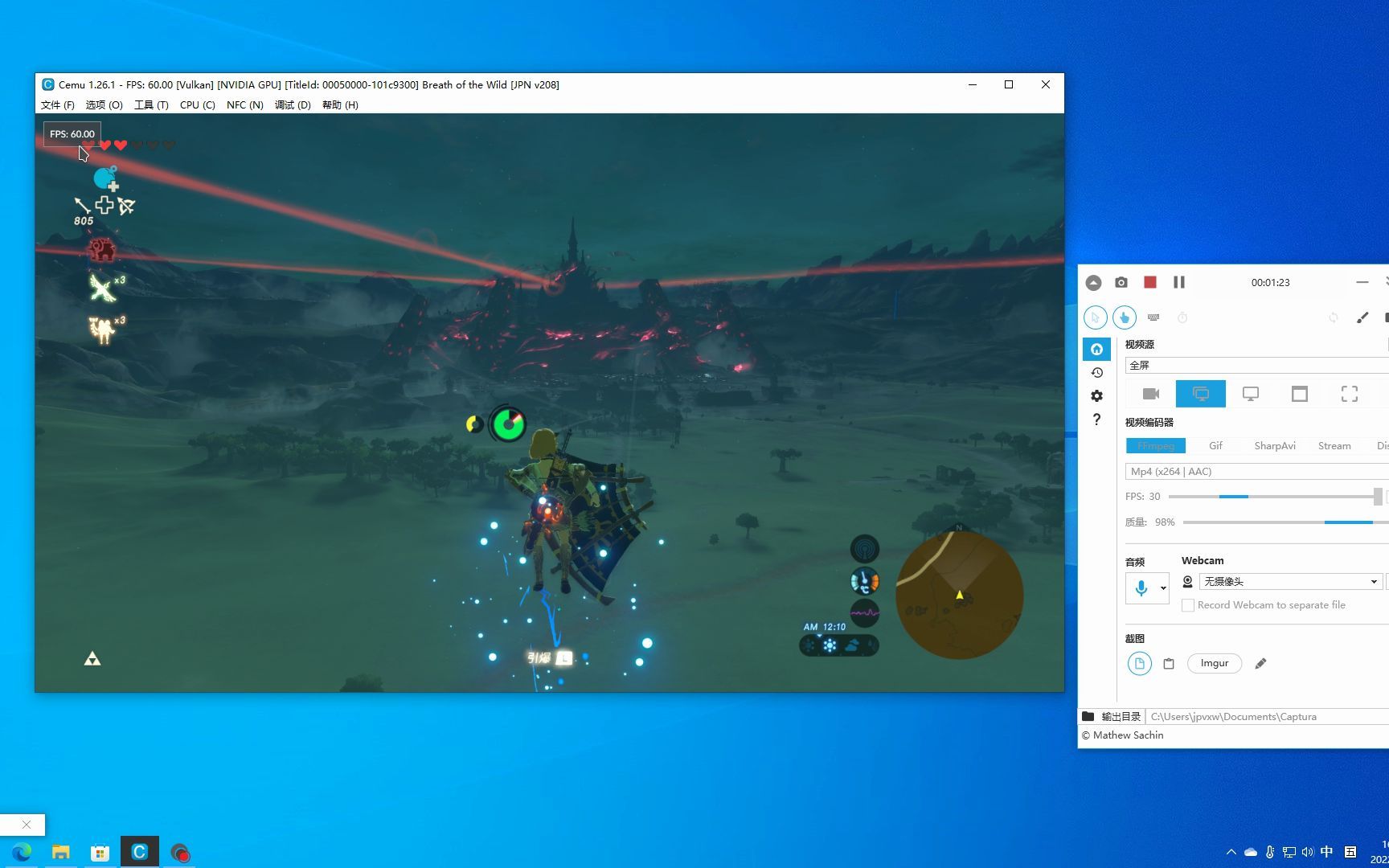Toggle microphone audio recording
Viewport: 1389px width, 868px height.
1141,588
